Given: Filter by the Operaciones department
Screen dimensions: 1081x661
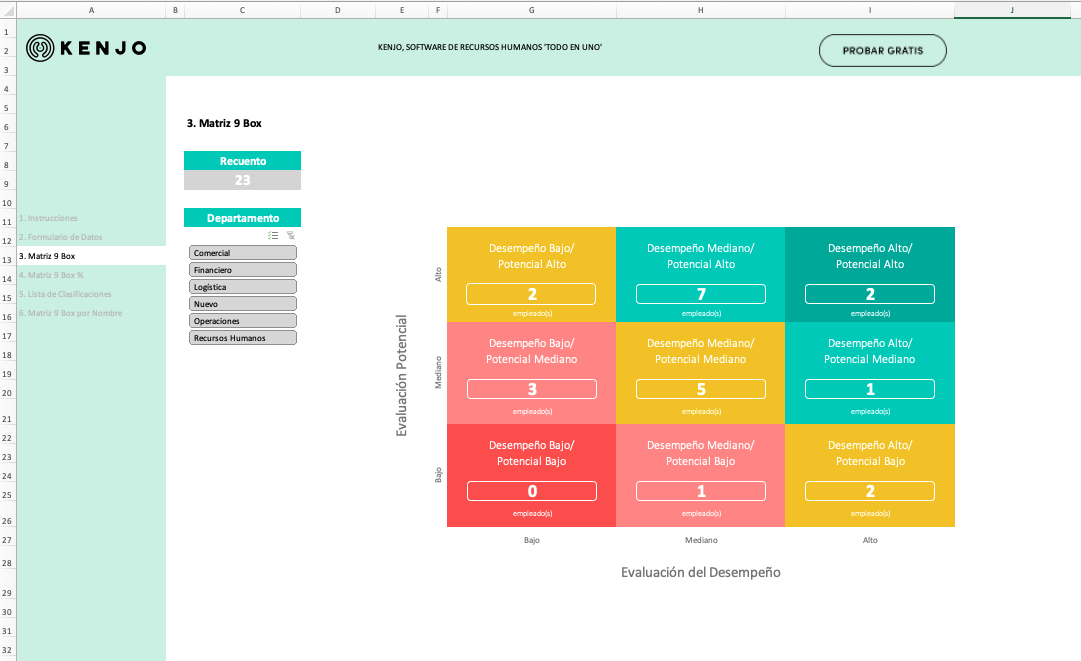Looking at the screenshot, I should pos(242,320).
